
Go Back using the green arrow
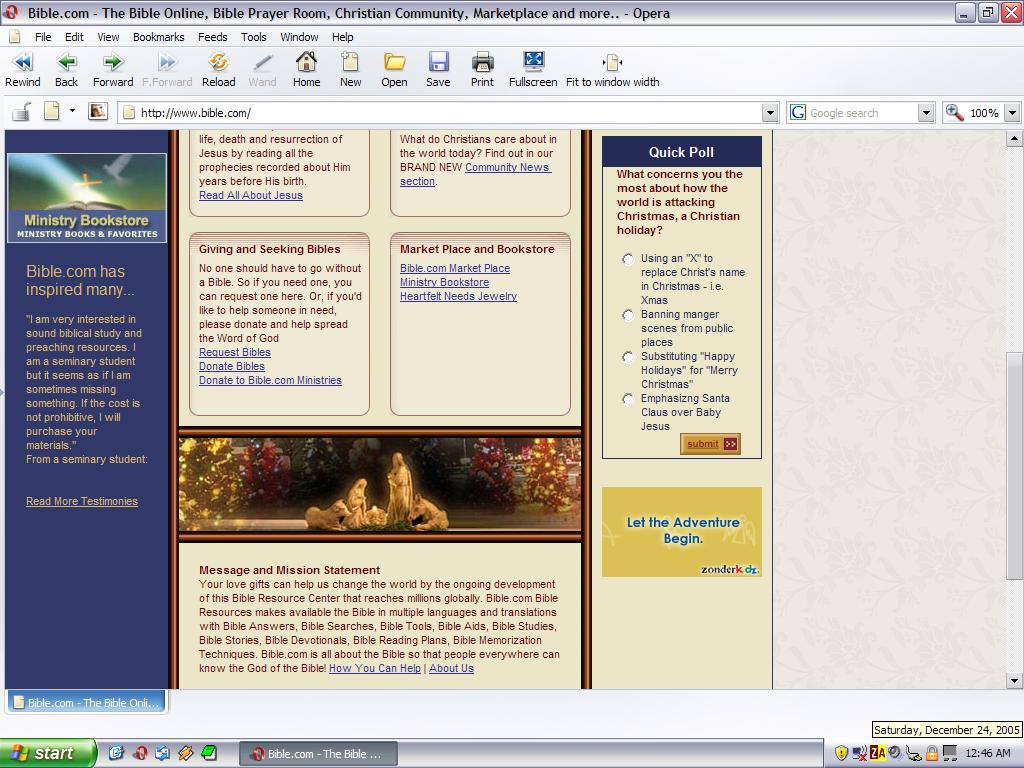(x=66, y=69)
